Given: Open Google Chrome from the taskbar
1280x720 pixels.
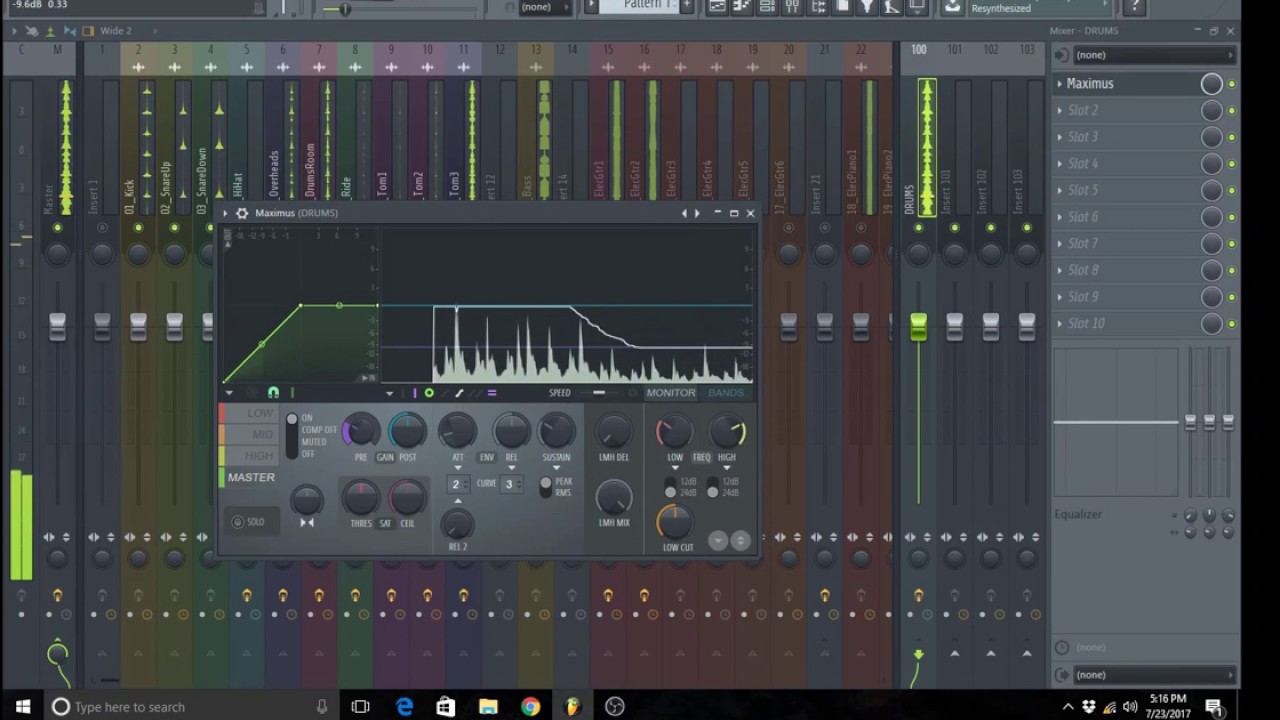Looking at the screenshot, I should (530, 707).
